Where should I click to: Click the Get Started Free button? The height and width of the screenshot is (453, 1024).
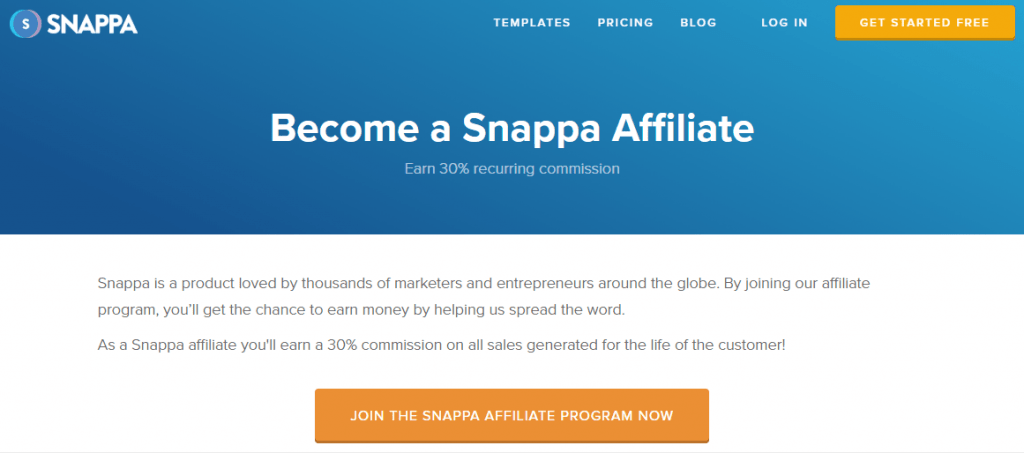click(x=924, y=22)
